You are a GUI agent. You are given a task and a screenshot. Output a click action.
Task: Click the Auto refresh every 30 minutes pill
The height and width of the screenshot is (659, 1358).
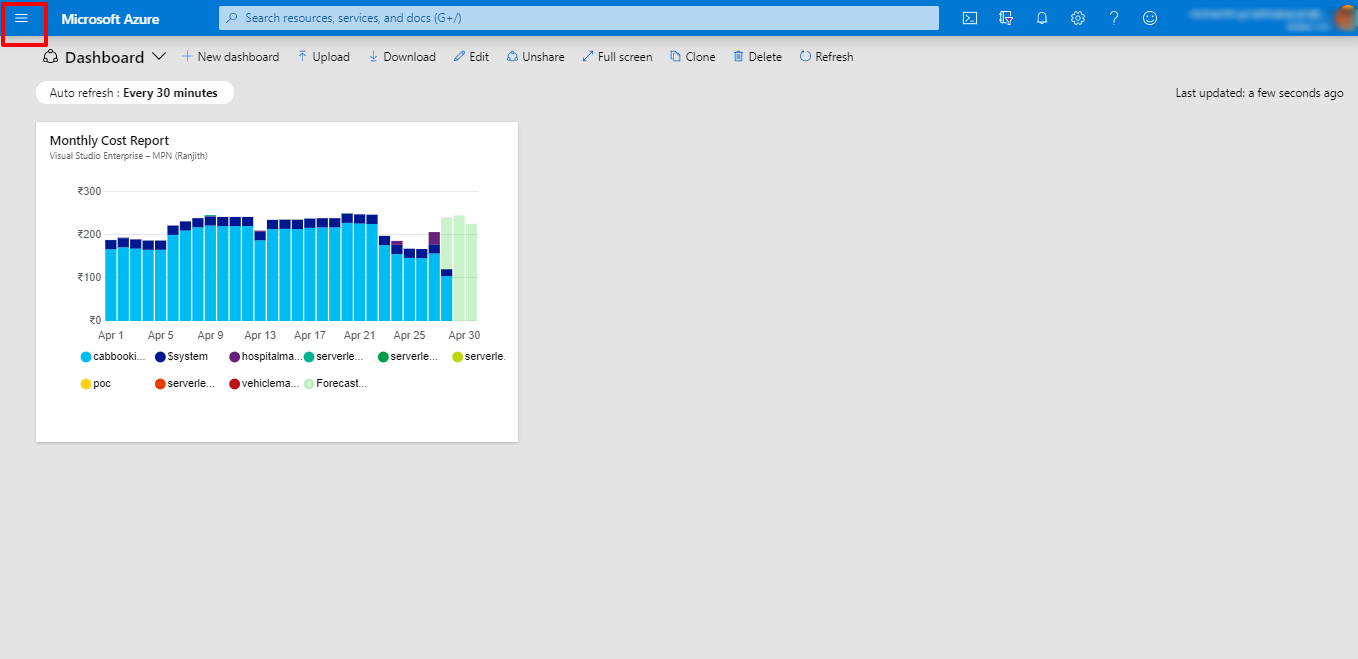134,93
